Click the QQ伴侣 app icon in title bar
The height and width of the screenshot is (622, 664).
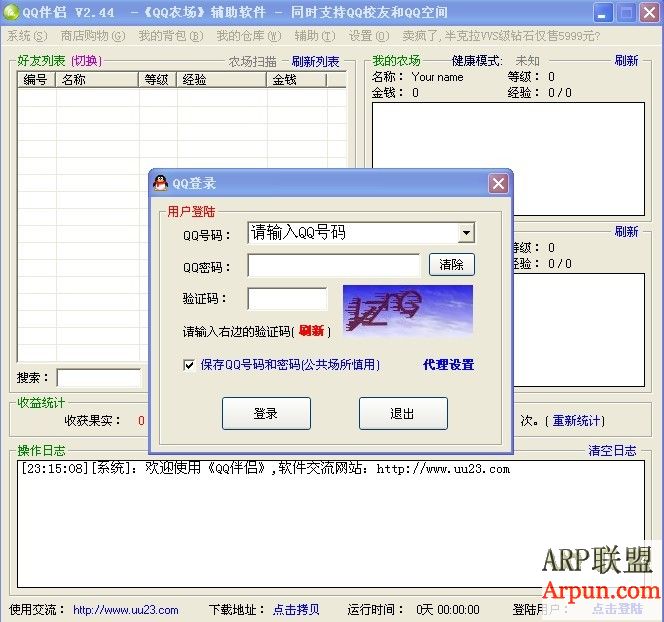pos(11,11)
